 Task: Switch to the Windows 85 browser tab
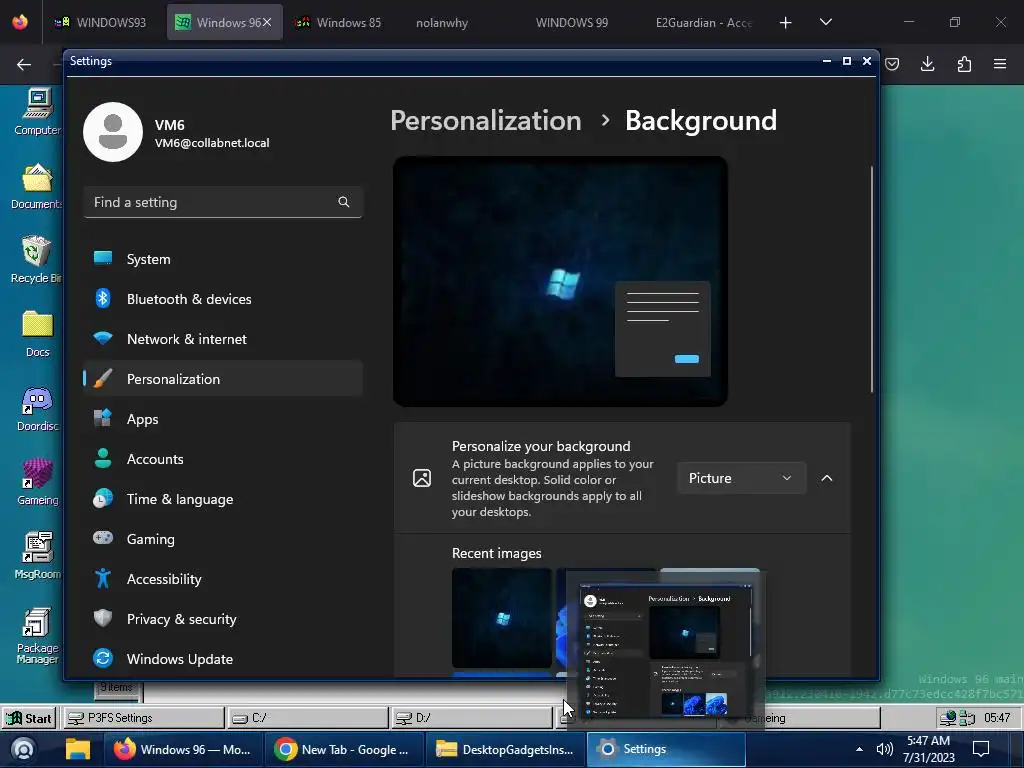tap(339, 22)
